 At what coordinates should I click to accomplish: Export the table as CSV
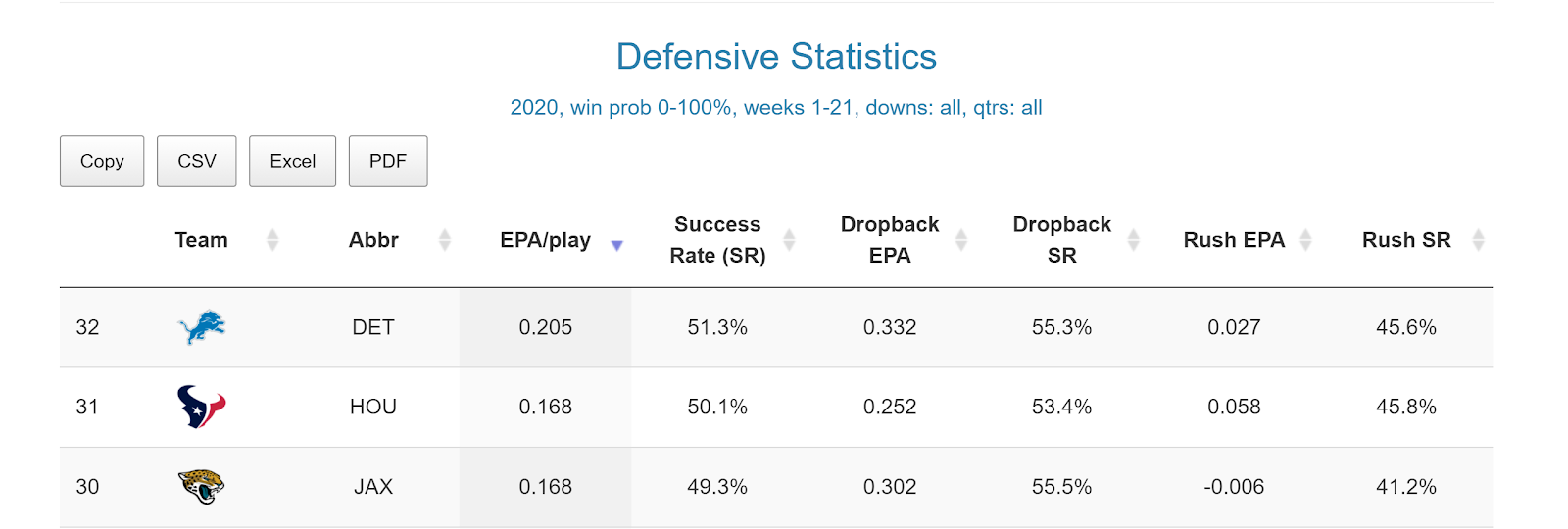196,161
